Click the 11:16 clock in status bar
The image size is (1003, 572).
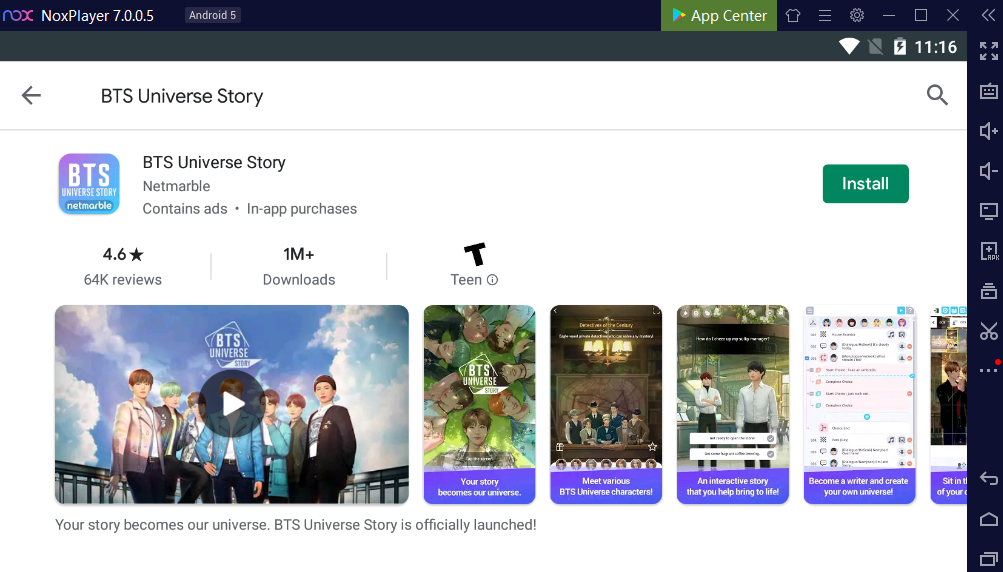tap(935, 47)
